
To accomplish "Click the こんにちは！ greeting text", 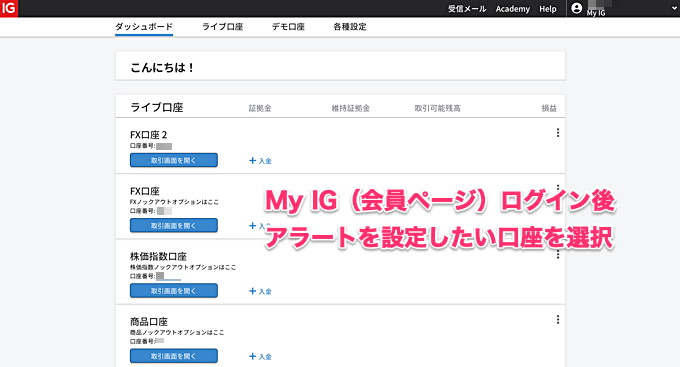I will point(162,67).
